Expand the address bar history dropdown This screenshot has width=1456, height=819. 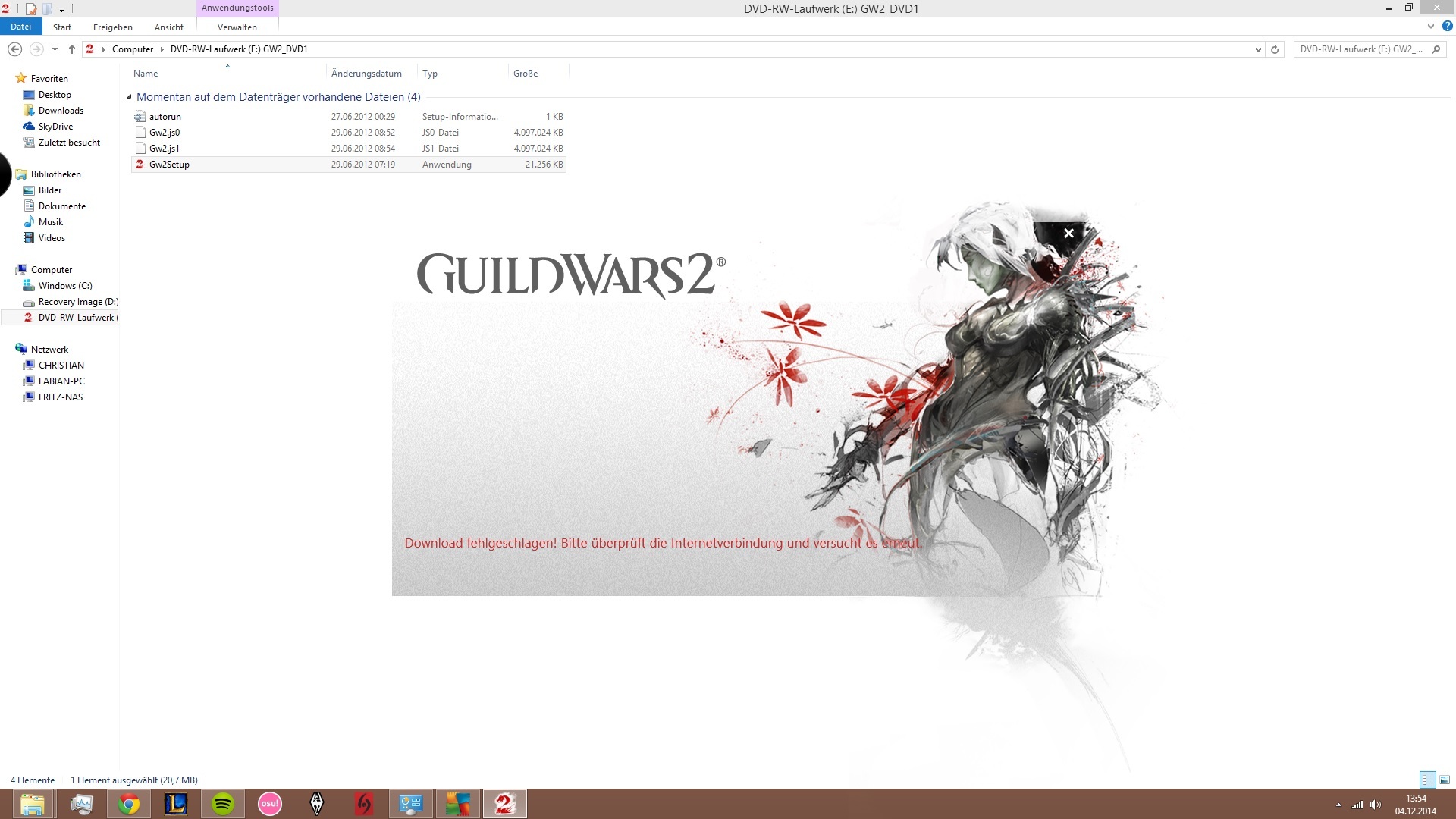tap(1258, 49)
